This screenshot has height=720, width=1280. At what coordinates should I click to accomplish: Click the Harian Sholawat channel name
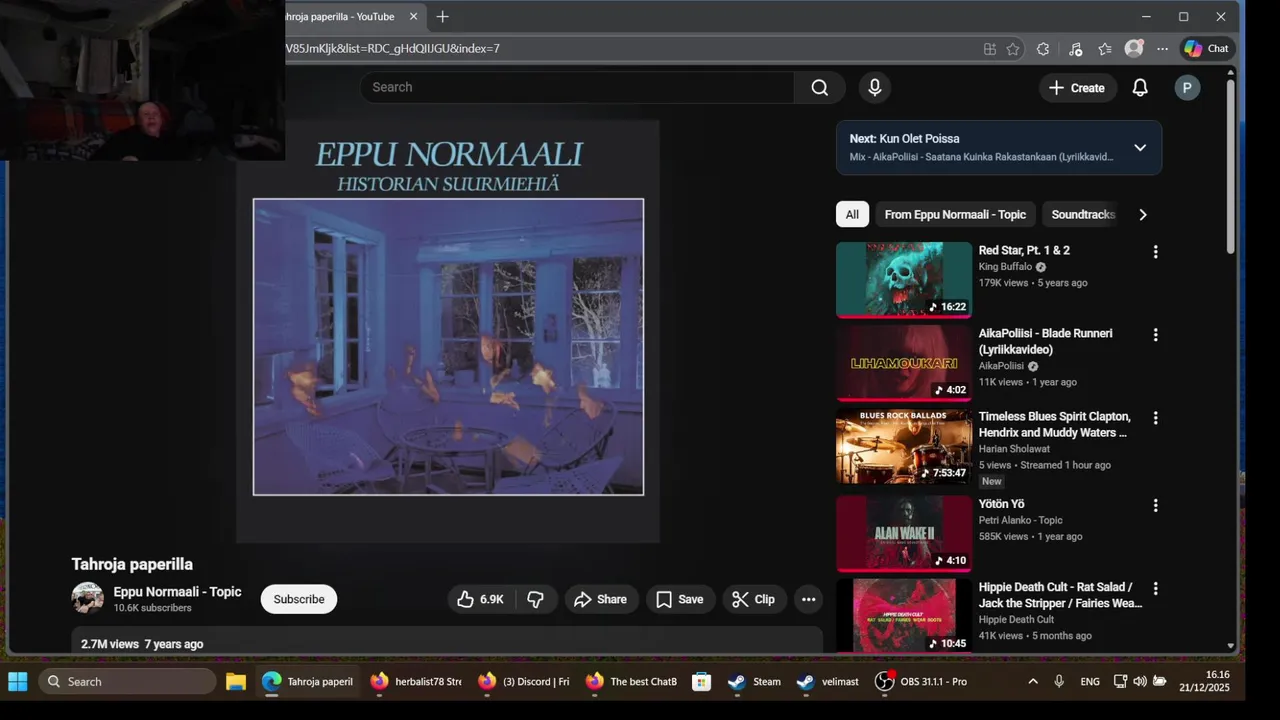1014,449
